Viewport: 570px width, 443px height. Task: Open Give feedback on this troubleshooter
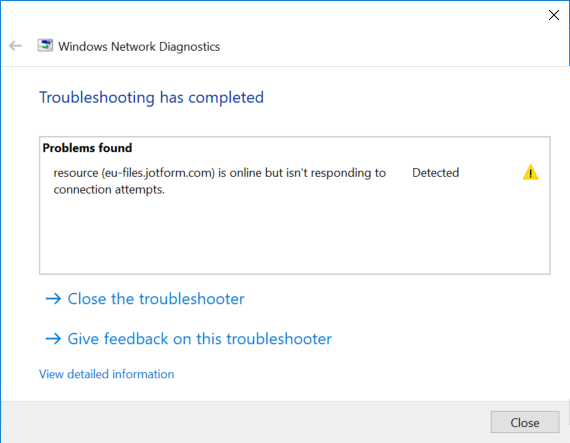(x=200, y=339)
